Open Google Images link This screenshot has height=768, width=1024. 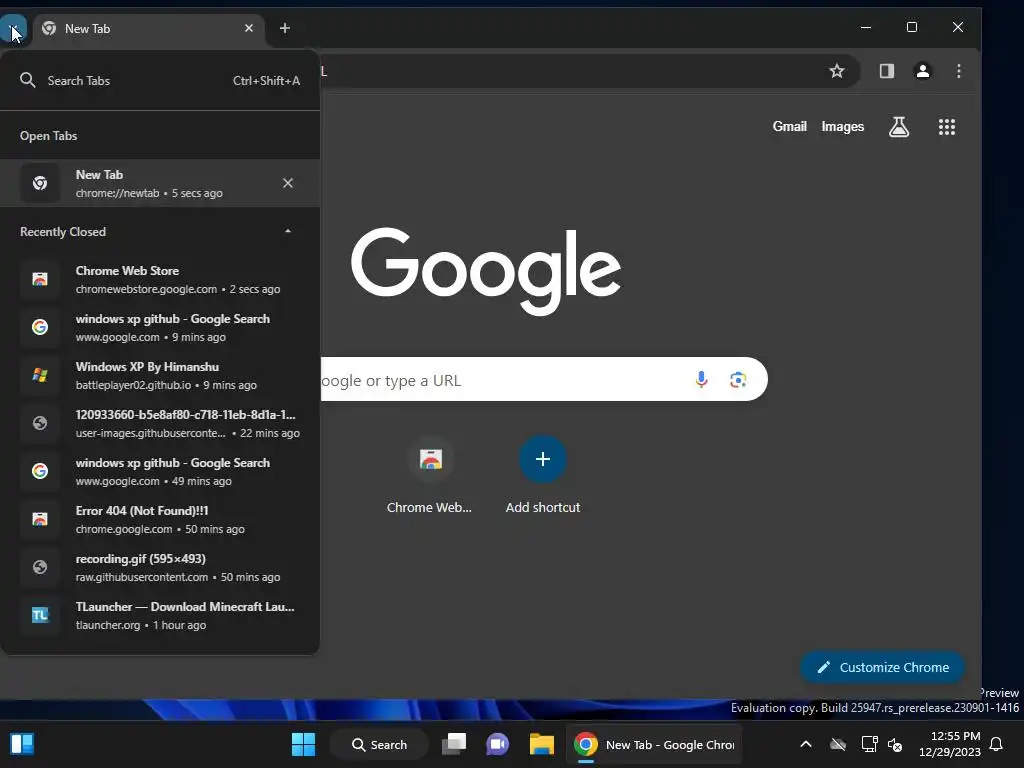tap(842, 127)
